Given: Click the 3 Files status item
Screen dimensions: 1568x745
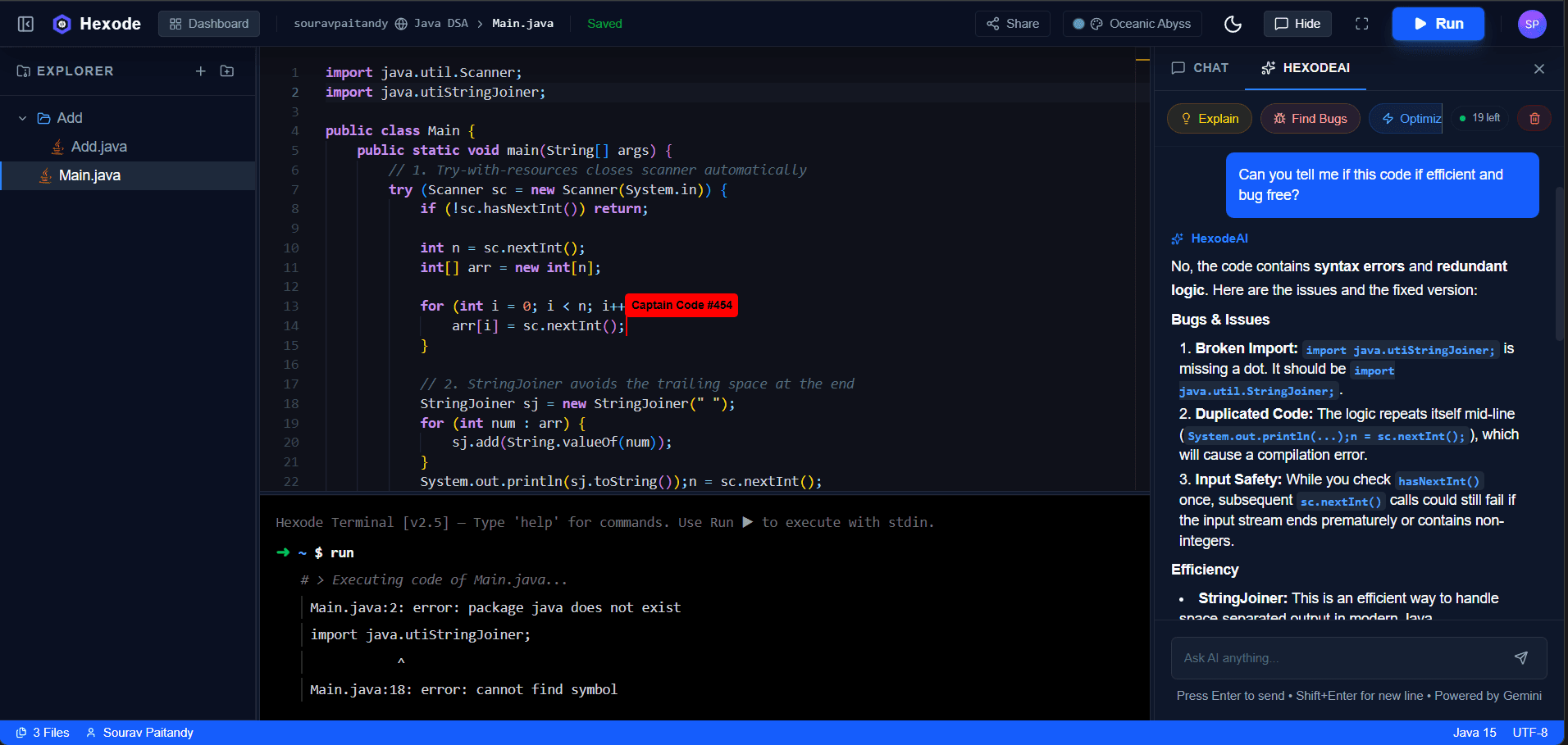Looking at the screenshot, I should (x=43, y=733).
